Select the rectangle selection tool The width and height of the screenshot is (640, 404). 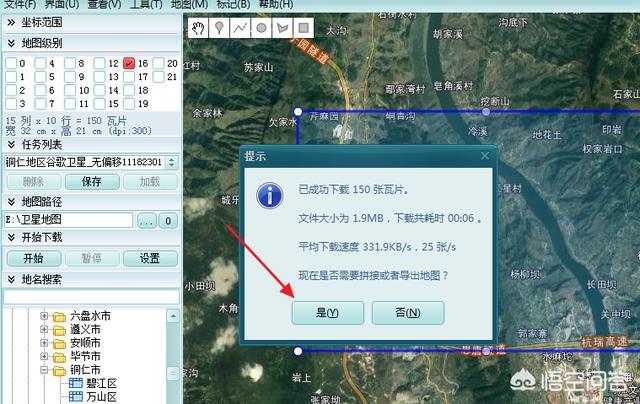(x=303, y=27)
